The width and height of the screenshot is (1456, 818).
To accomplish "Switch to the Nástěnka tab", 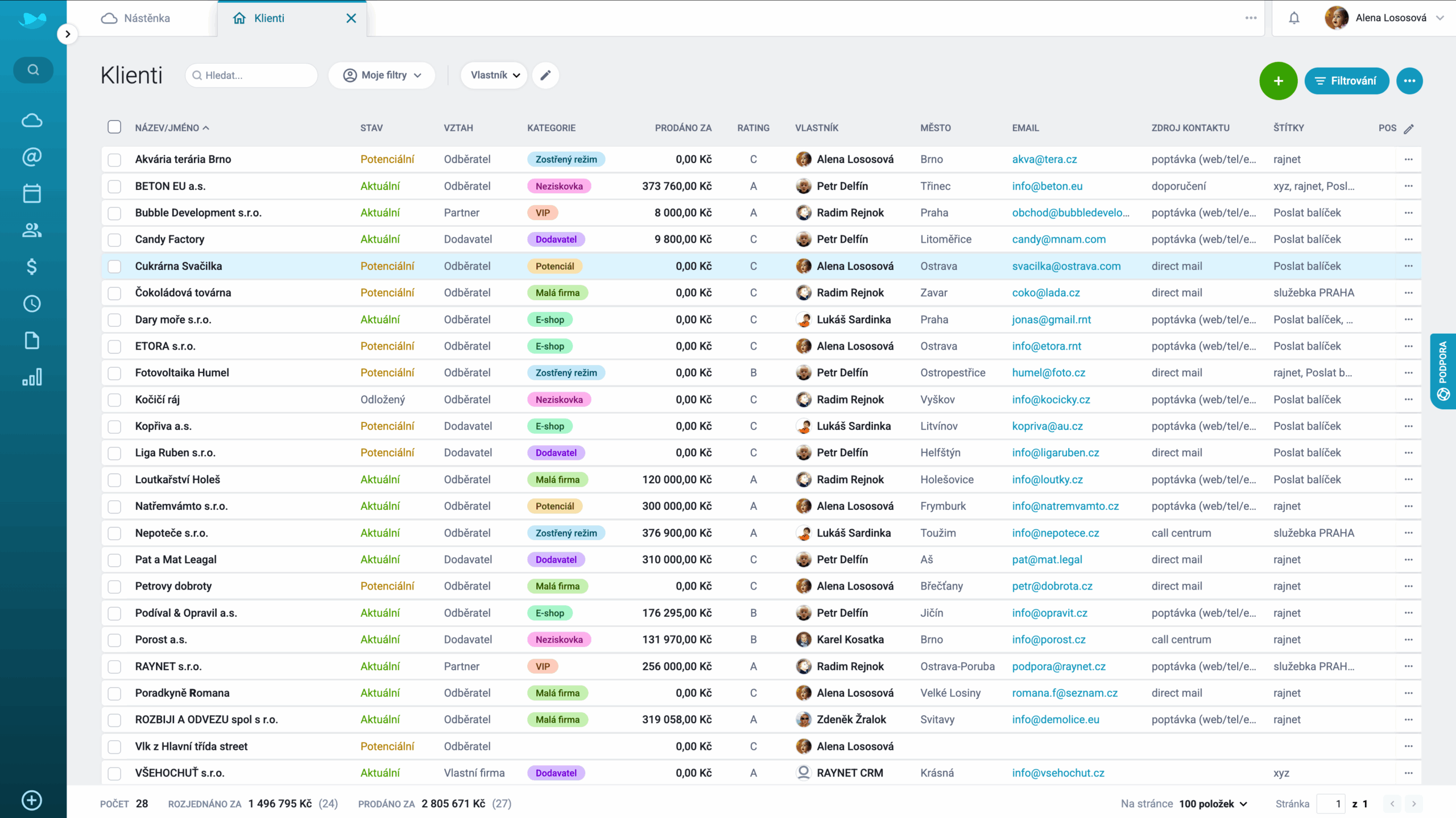I will pyautogui.click(x=136, y=18).
